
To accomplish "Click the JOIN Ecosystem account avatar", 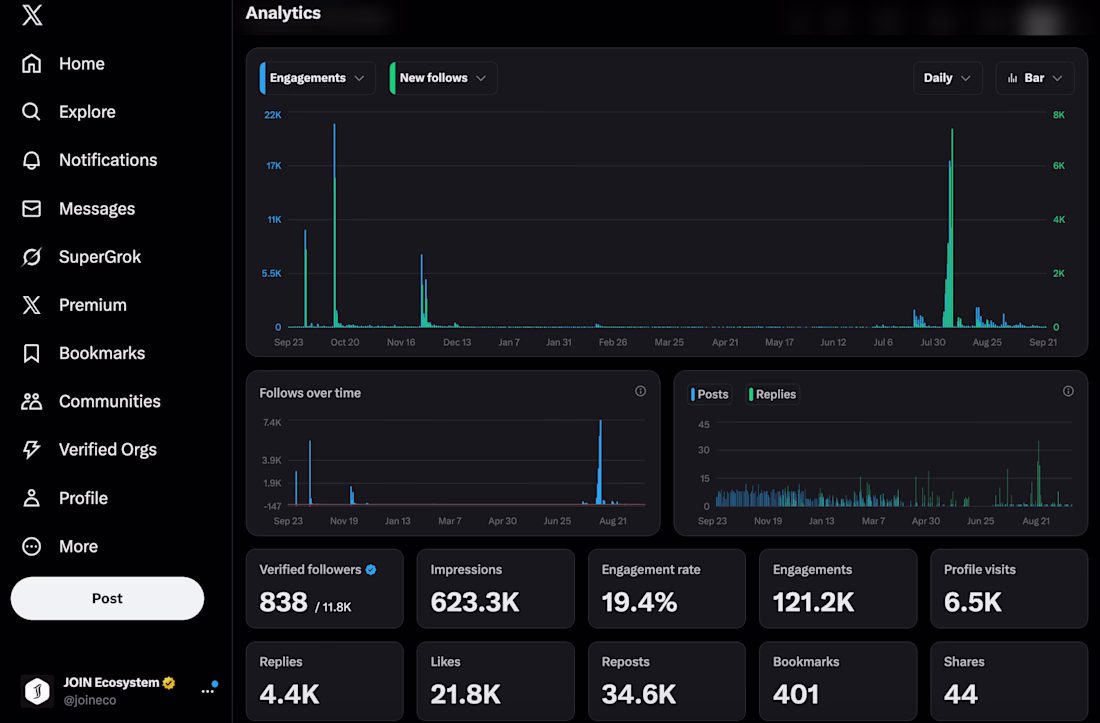I will 38,691.
